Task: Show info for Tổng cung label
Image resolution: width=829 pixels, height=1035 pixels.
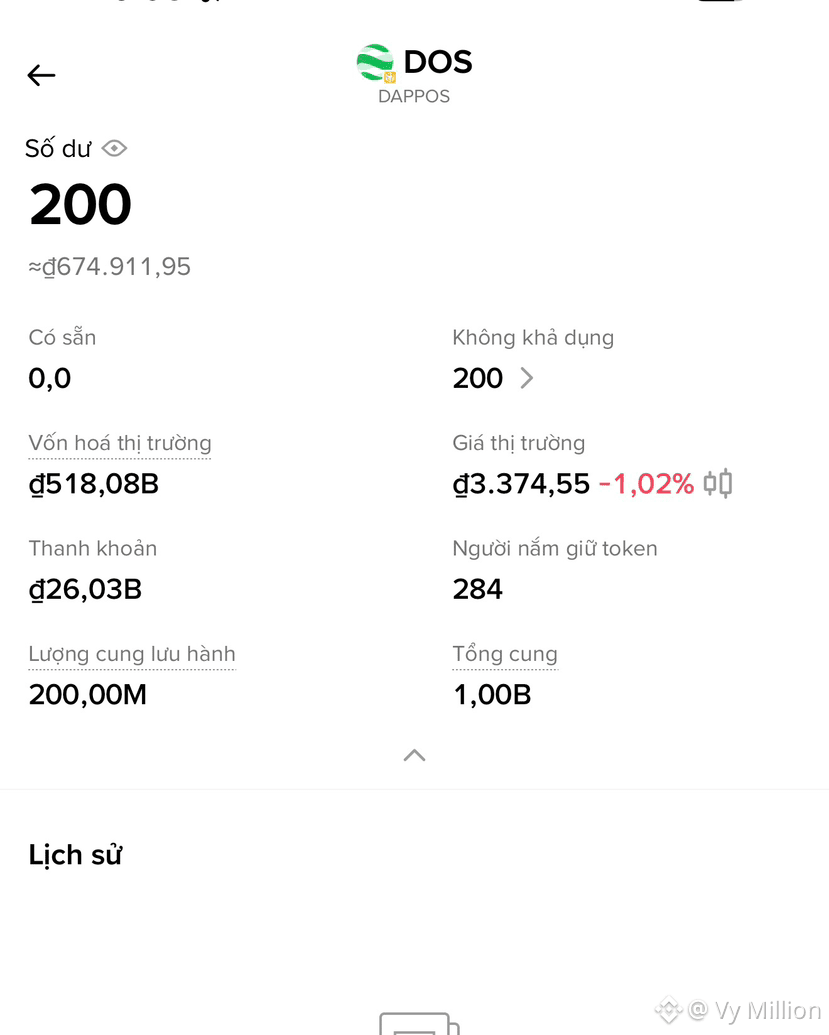Action: (505, 654)
